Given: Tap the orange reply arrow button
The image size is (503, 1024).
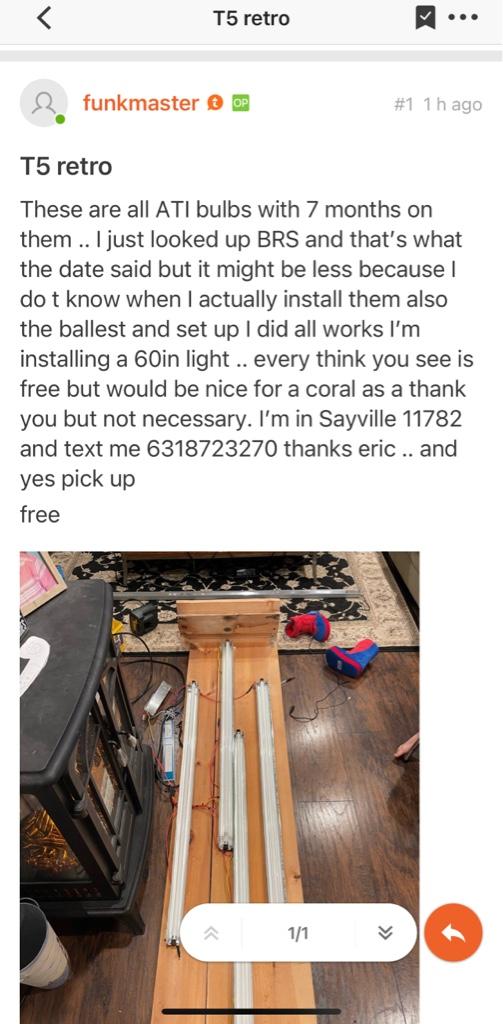Looking at the screenshot, I should click(x=453, y=933).
